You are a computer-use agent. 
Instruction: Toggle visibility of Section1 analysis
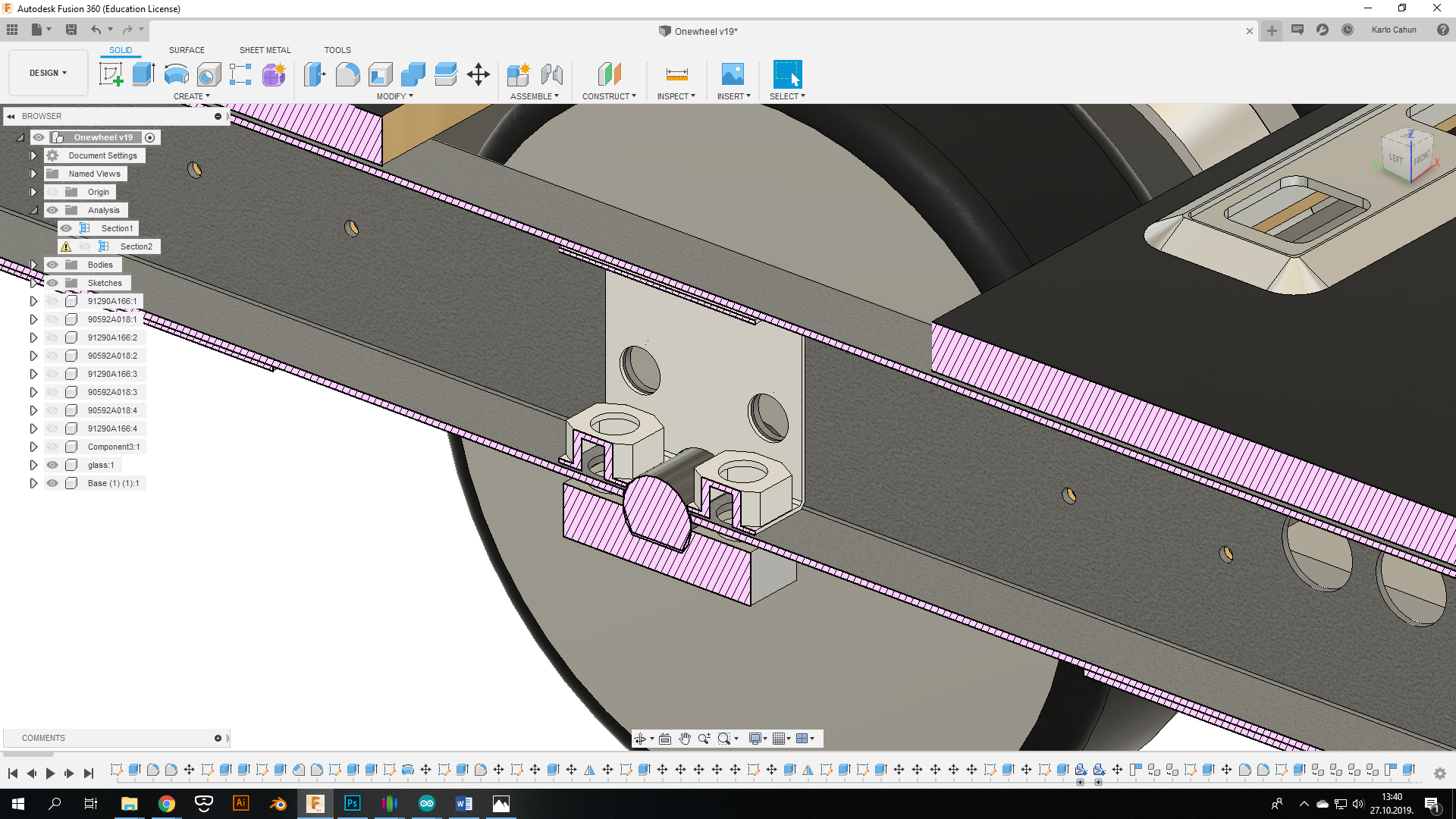point(66,228)
